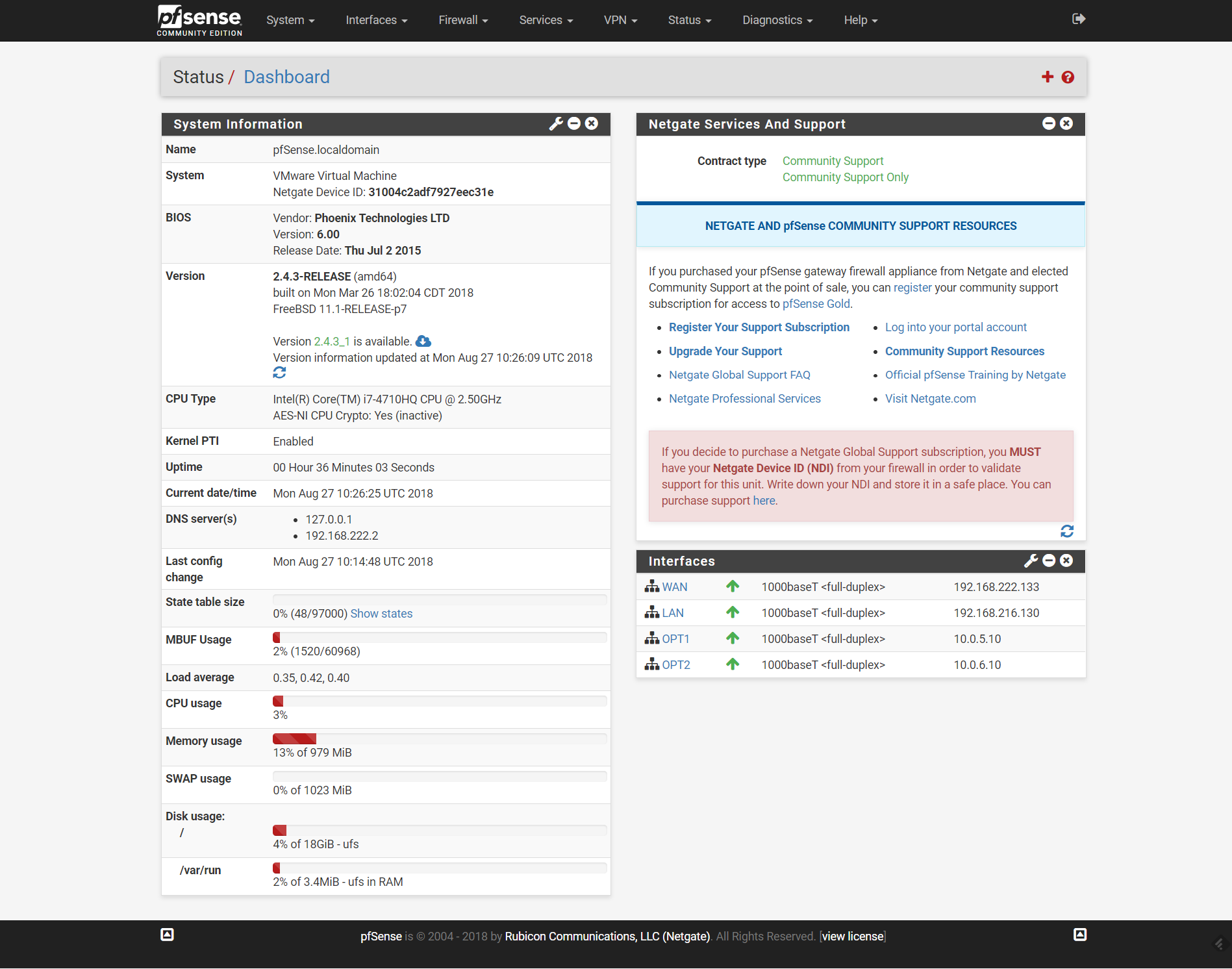Open the OPT2 interface link

pyautogui.click(x=676, y=665)
